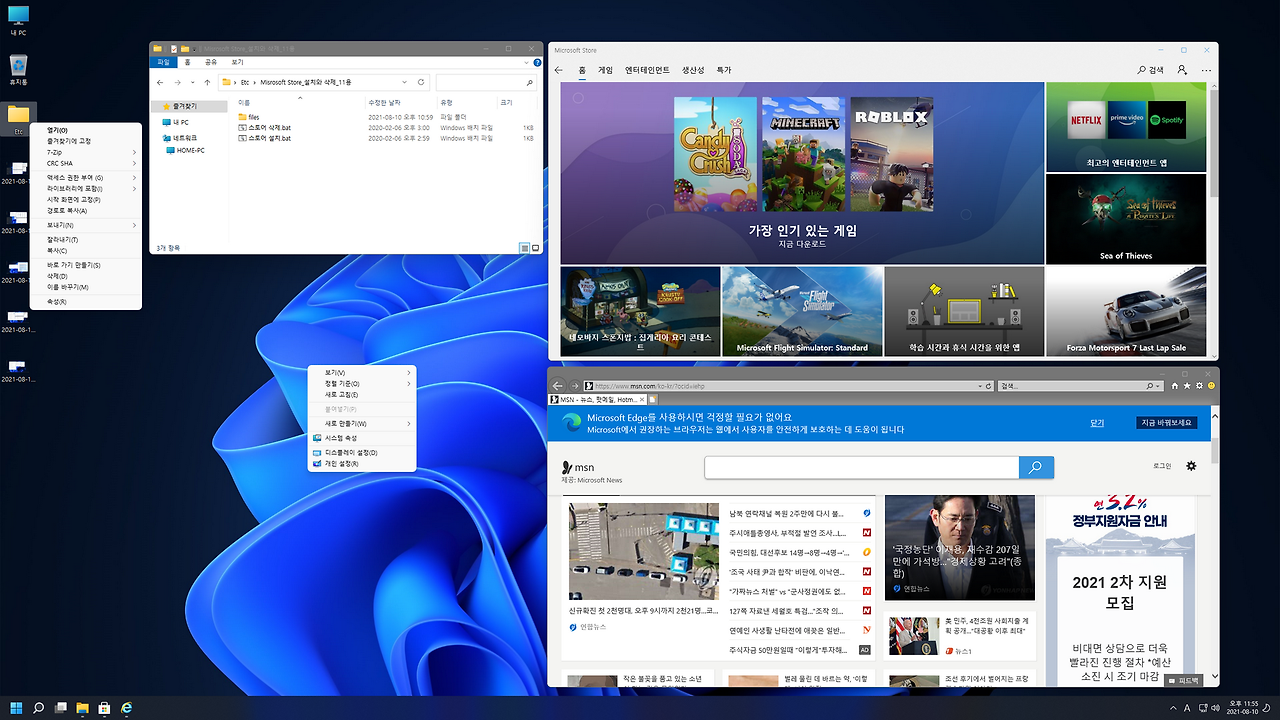Expand 보기(V) submenu in desktop menu
The image size is (1280, 720).
(x=362, y=372)
